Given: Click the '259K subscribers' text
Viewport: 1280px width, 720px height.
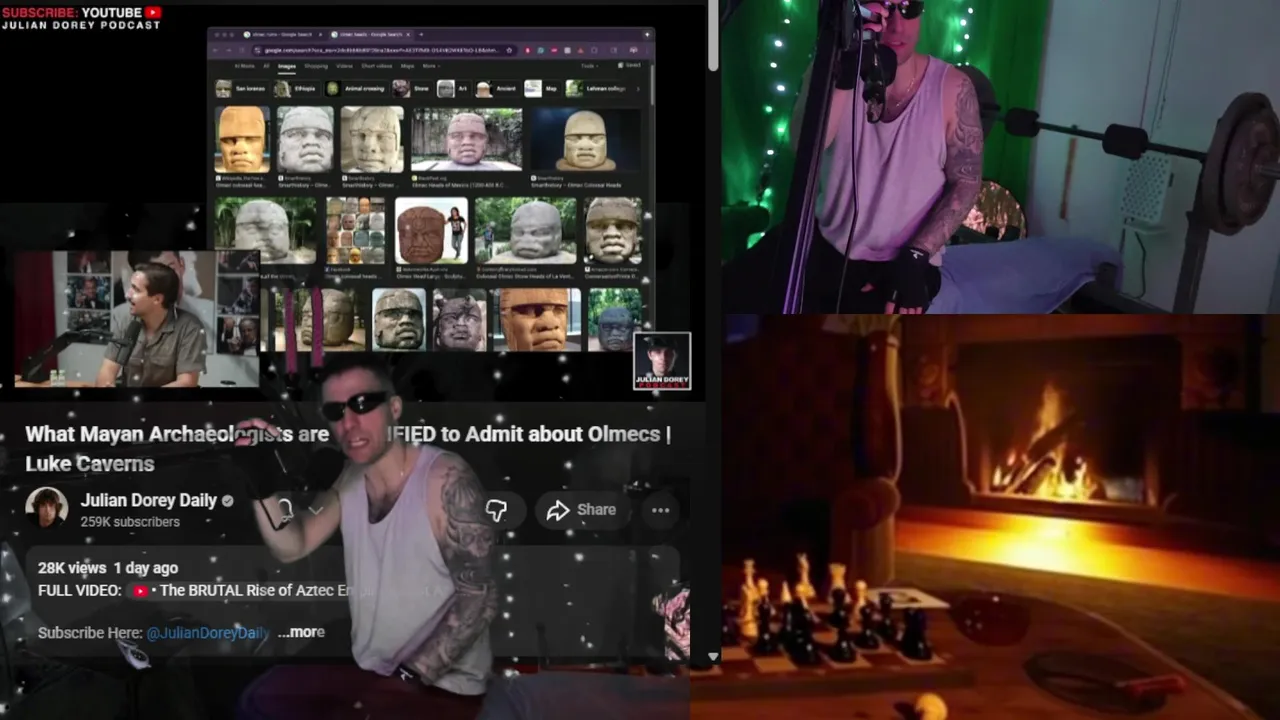Looking at the screenshot, I should (130, 522).
